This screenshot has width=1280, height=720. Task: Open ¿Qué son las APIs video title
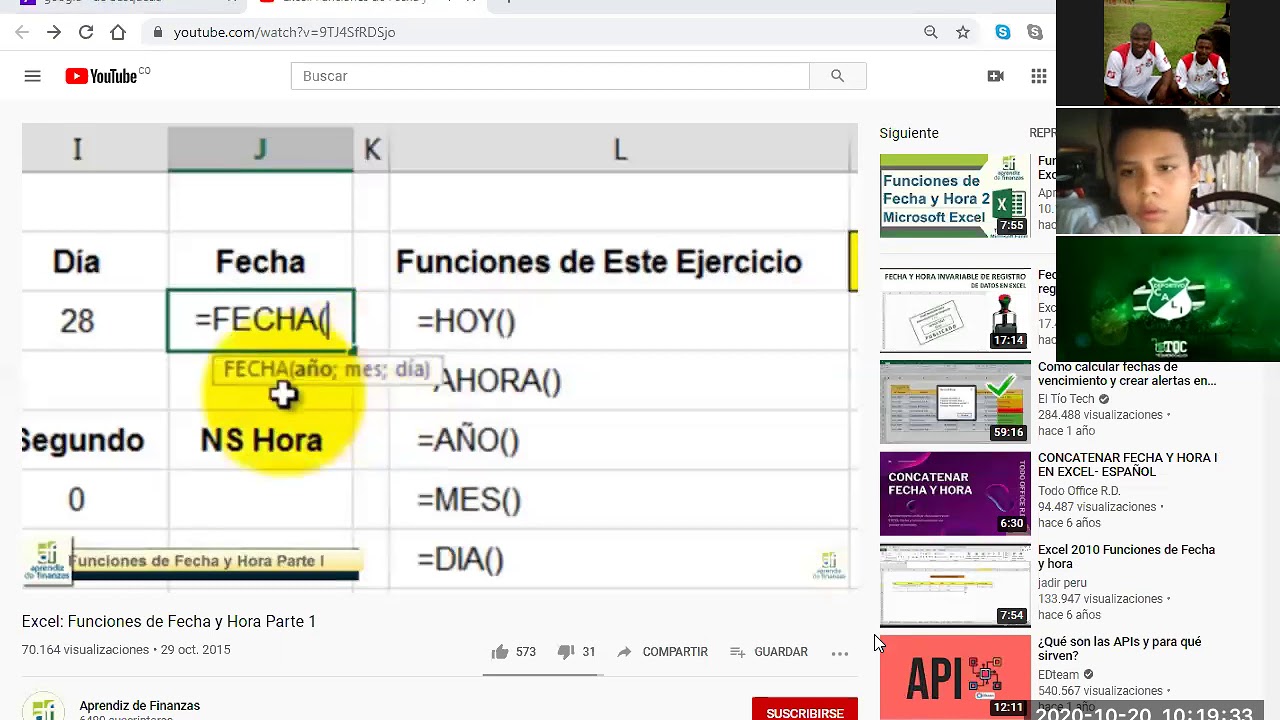[1119, 649]
